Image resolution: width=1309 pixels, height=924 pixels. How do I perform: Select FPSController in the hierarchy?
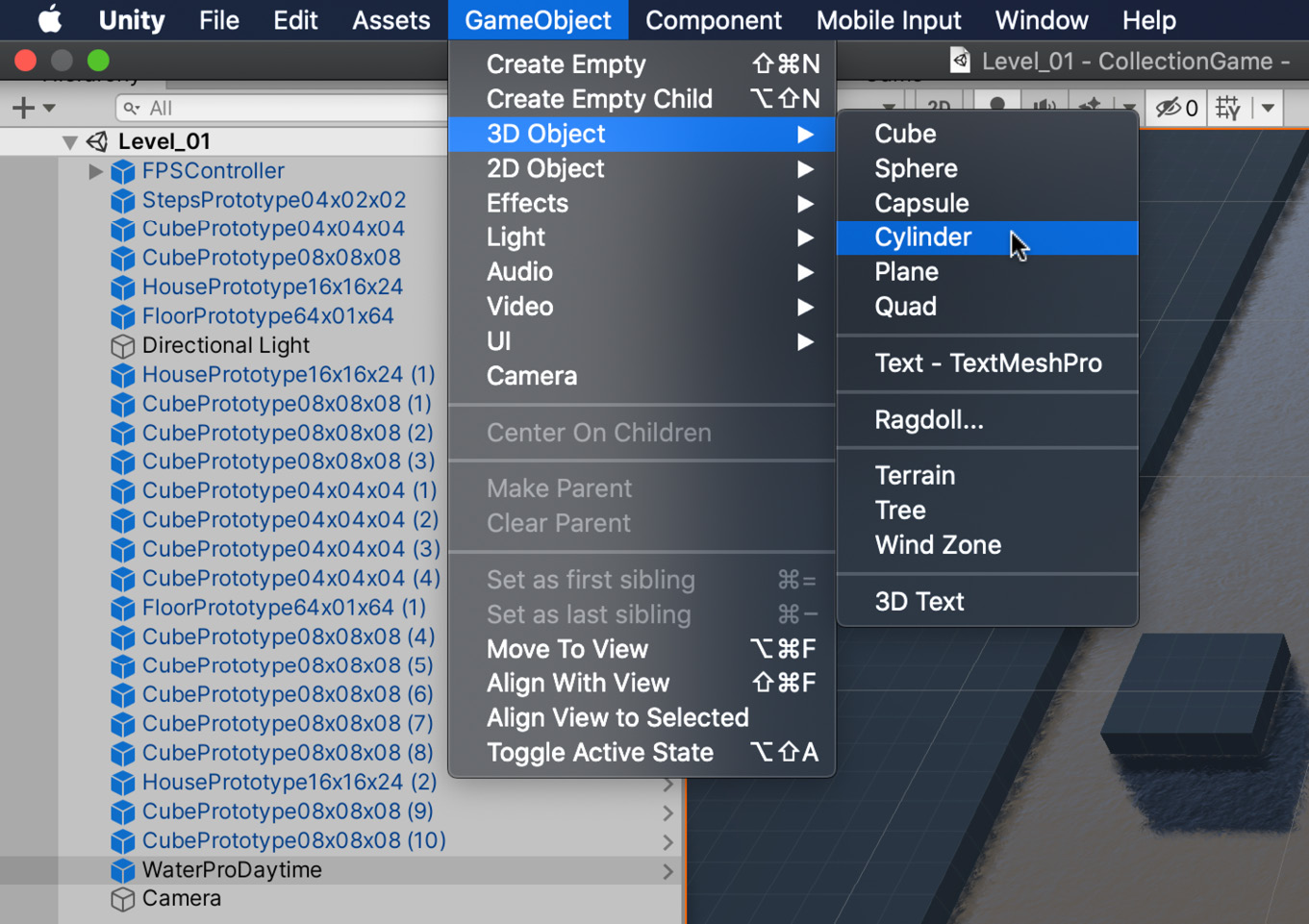(x=213, y=171)
